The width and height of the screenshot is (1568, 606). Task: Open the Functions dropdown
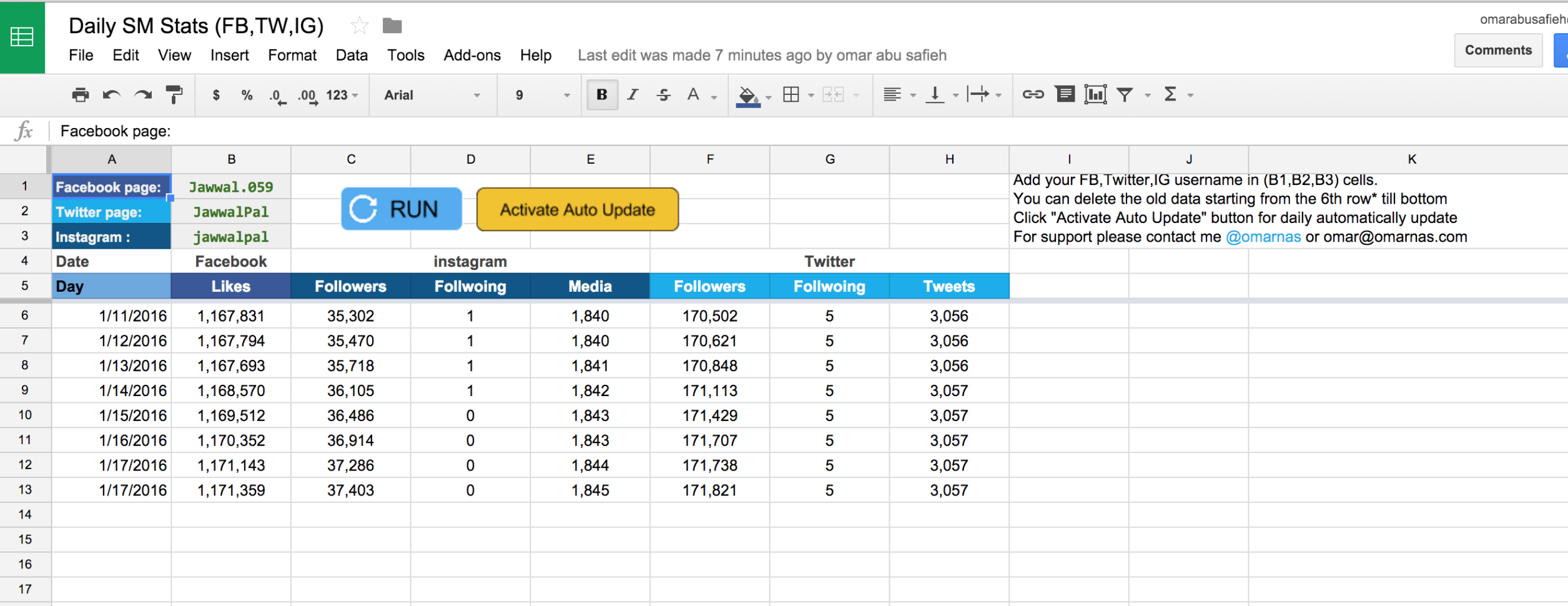(x=1174, y=94)
